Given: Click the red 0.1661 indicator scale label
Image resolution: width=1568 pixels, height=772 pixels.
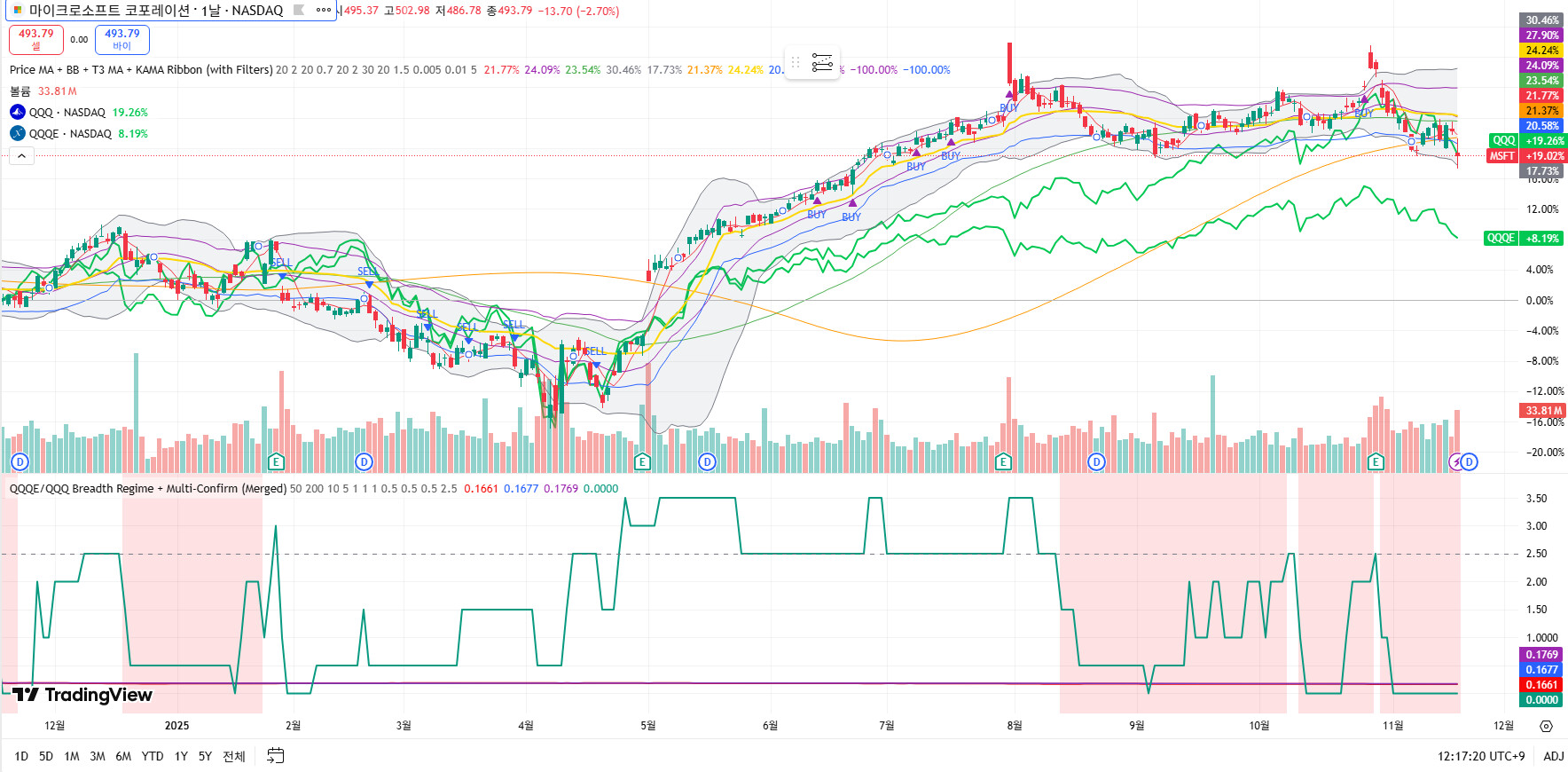Looking at the screenshot, I should (x=1542, y=685).
